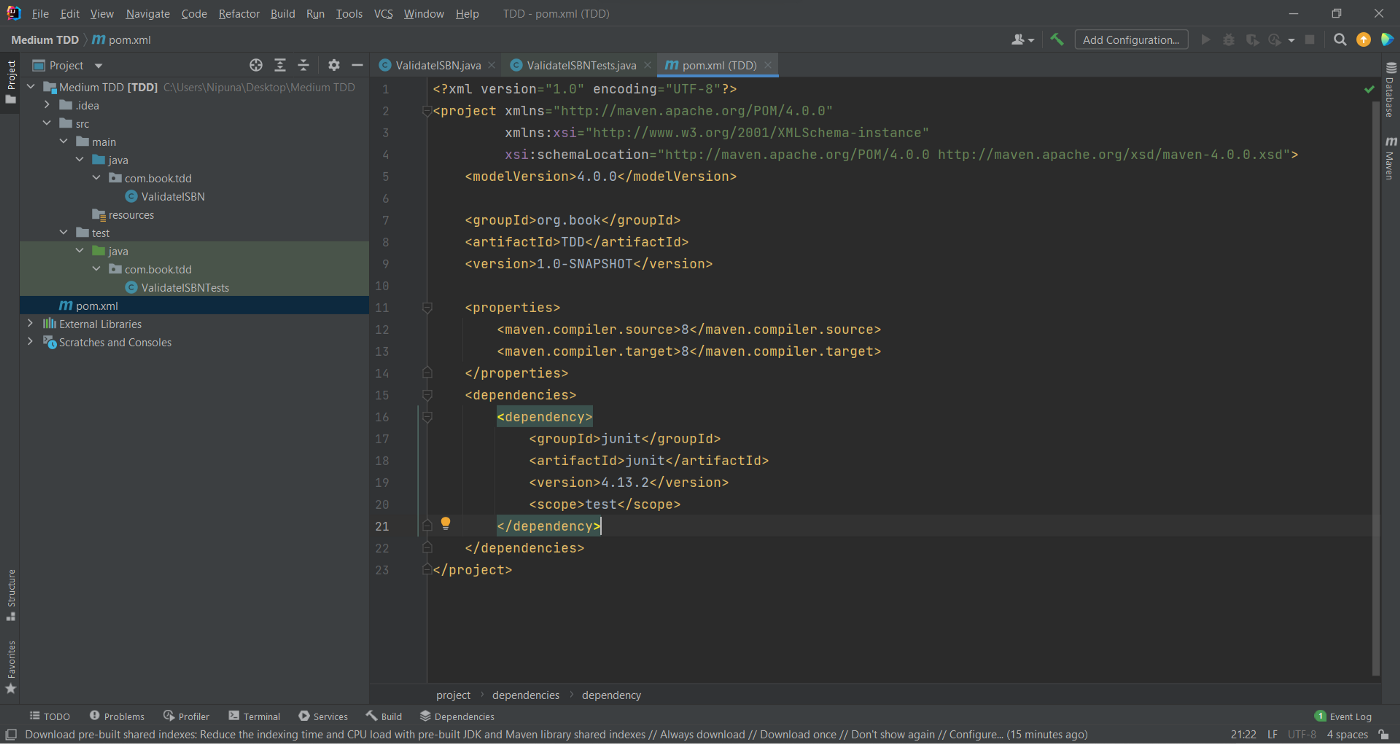The image size is (1400, 744).
Task: Collapse the src folder in tree
Action: tap(46, 124)
